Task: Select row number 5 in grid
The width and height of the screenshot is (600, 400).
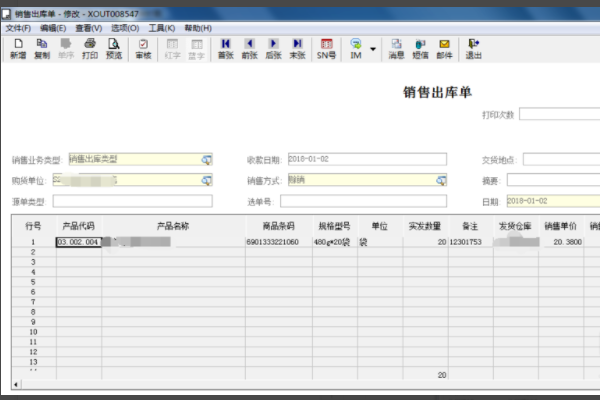Action: 34,282
